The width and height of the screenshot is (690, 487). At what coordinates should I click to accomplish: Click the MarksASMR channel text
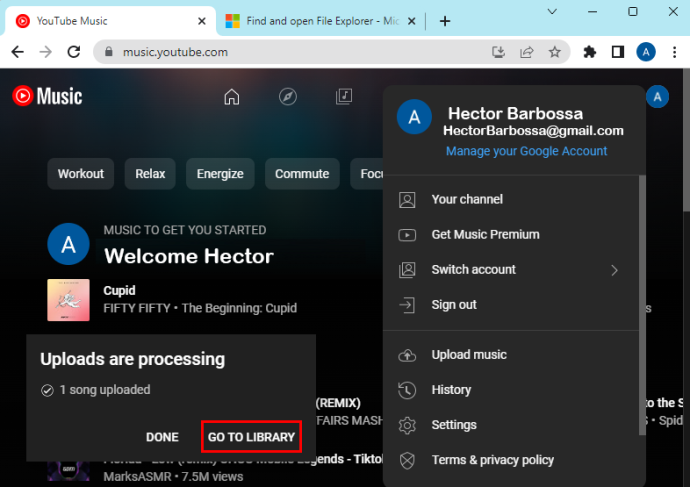pos(138,477)
